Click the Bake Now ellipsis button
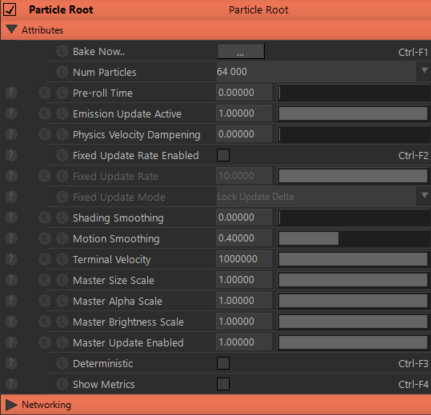The height and width of the screenshot is (415, 431). point(241,51)
